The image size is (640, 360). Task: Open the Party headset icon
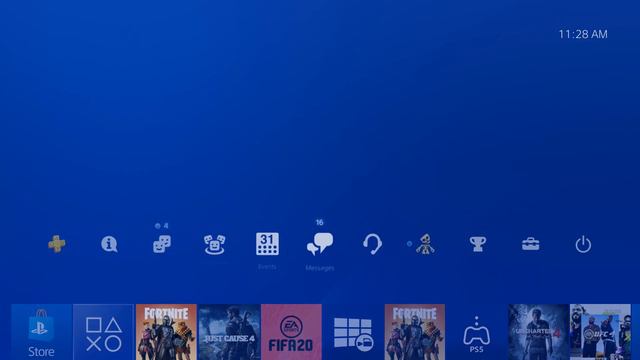coord(372,244)
